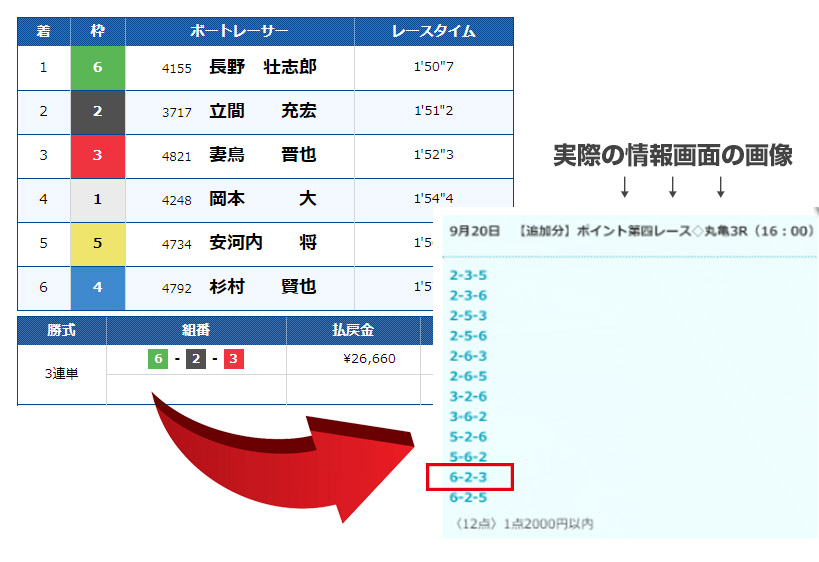Select racer name 長野 壮志郎
This screenshot has width=819, height=562.
(x=262, y=68)
